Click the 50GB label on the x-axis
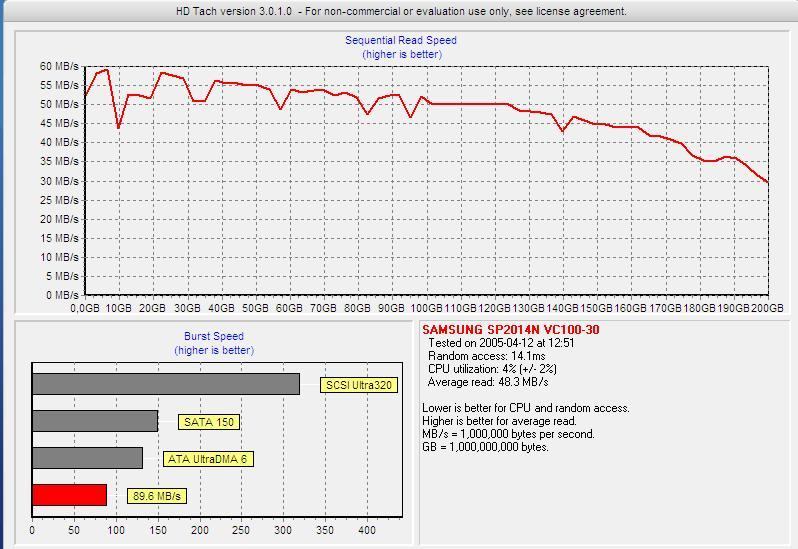Screen dimensions: 798x549 (x=255, y=308)
